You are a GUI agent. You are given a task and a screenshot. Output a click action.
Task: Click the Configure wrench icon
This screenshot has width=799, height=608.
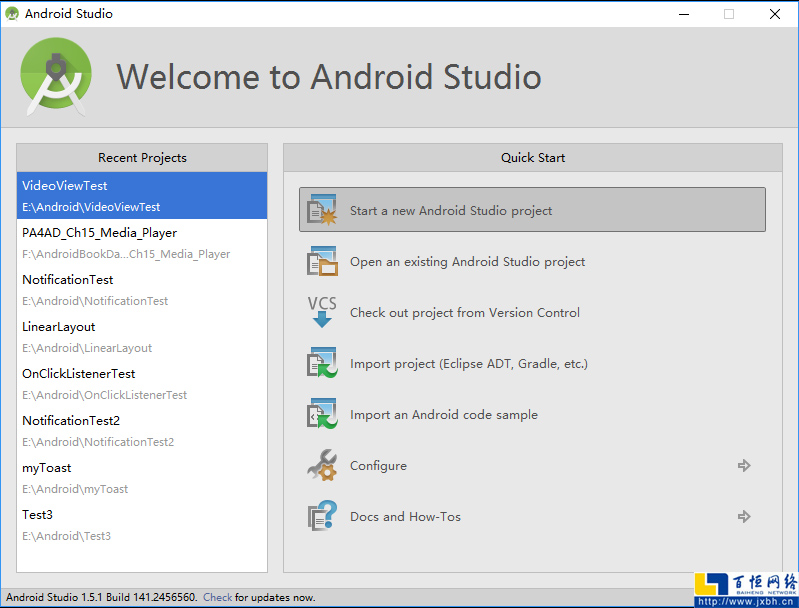coord(322,465)
